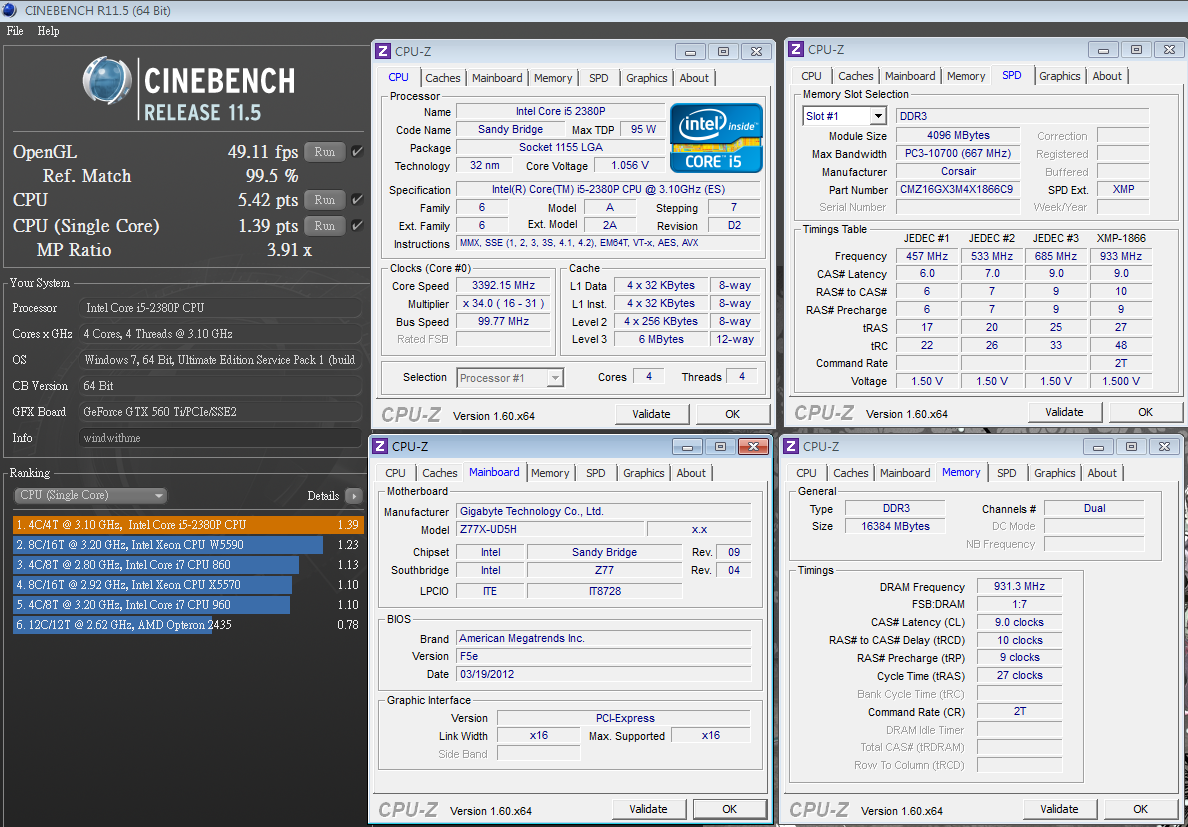Open the Cinebench Help menu
Image resolution: width=1188 pixels, height=827 pixels.
point(48,31)
